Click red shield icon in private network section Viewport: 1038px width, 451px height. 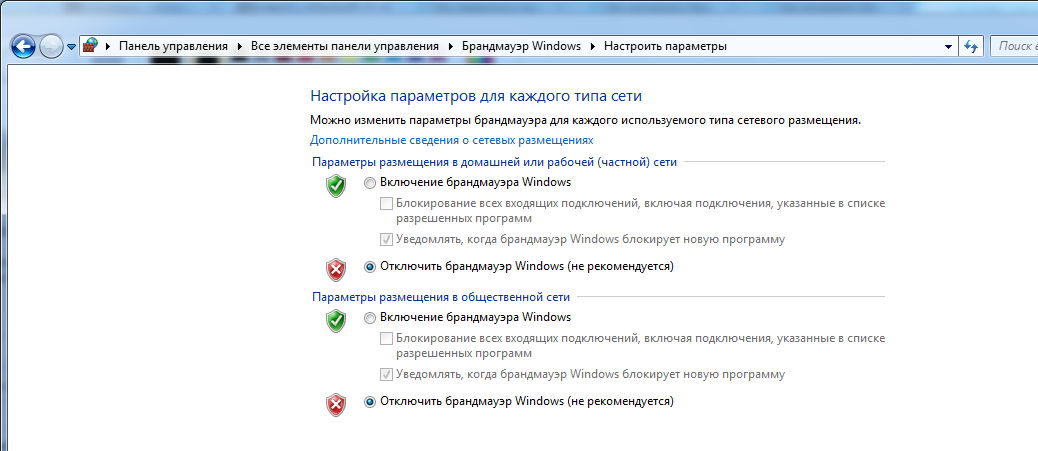336,270
